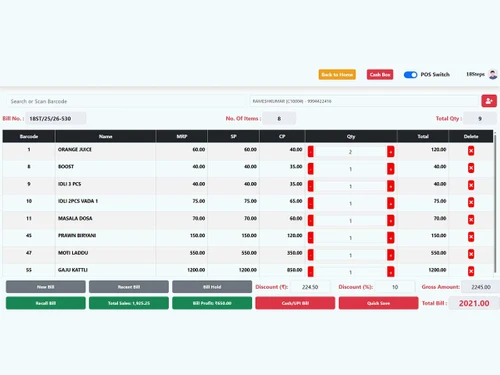Increase ORANGE JUICE quantity with plus
Image resolution: width=500 pixels, height=375 pixels.
pyautogui.click(x=391, y=151)
